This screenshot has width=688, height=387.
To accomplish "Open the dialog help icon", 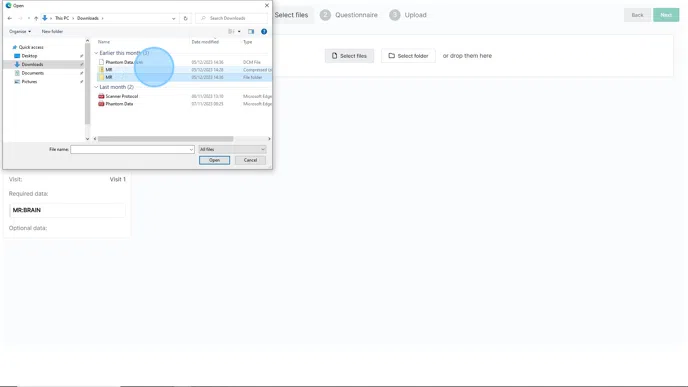I will tap(264, 32).
